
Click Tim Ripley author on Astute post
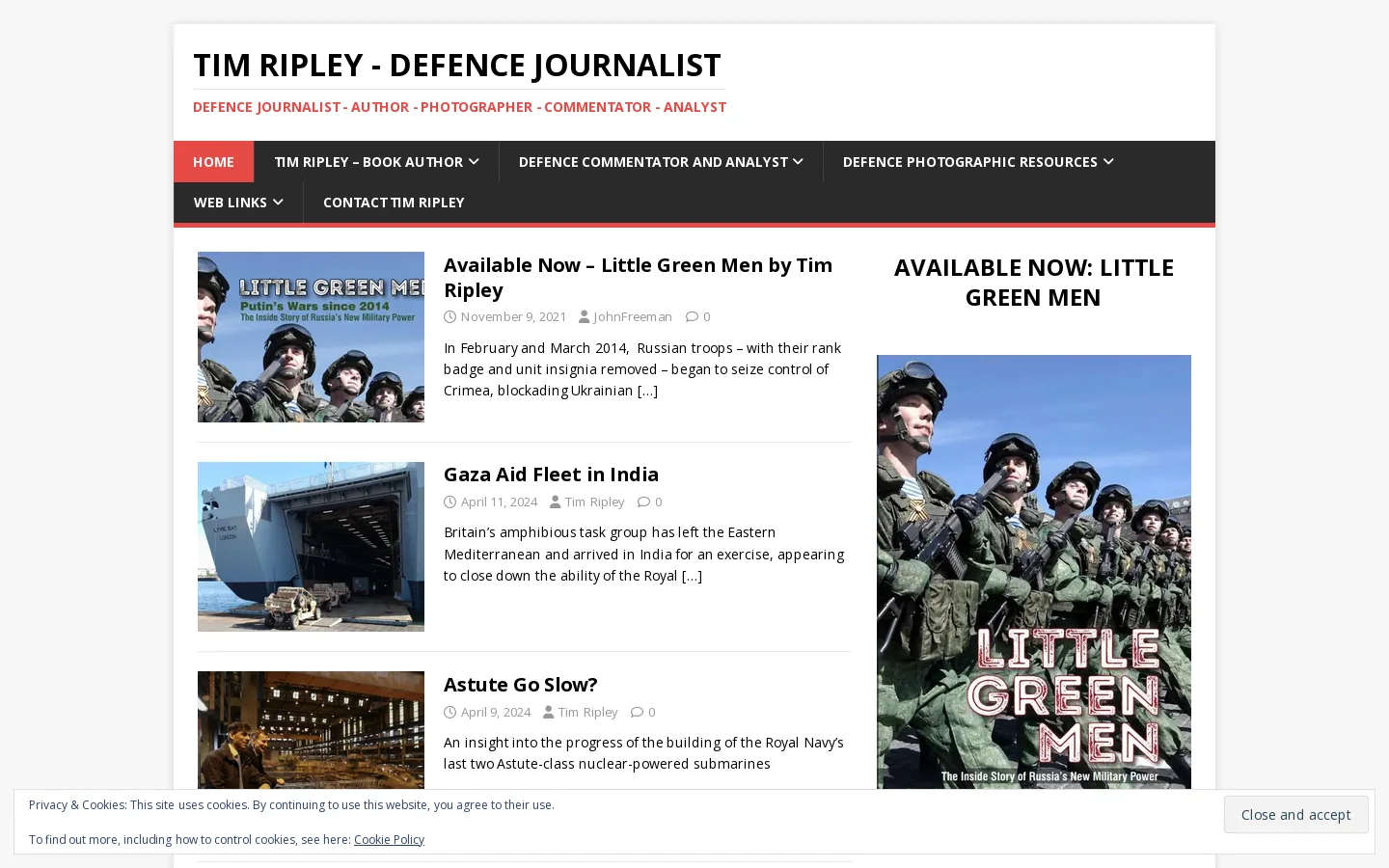587,712
